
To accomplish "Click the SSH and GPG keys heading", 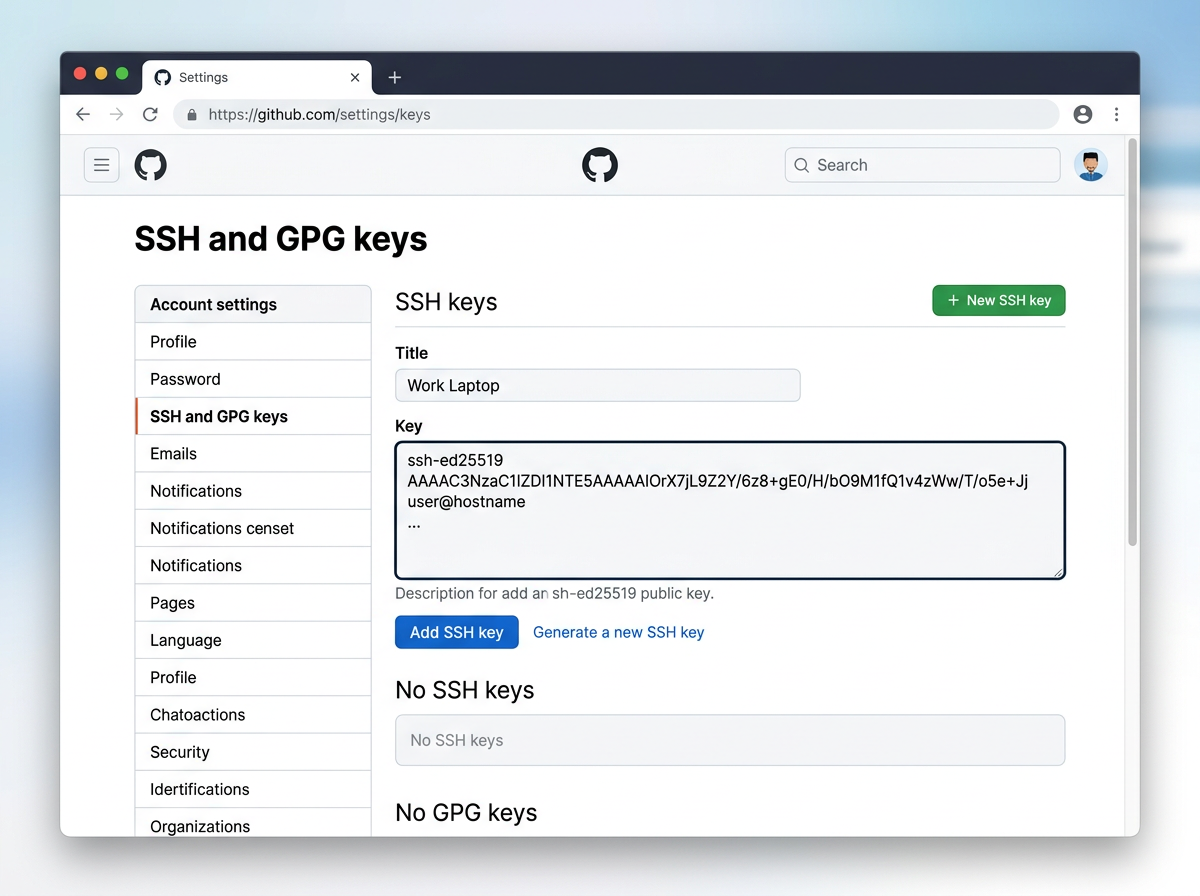I will (x=281, y=239).
